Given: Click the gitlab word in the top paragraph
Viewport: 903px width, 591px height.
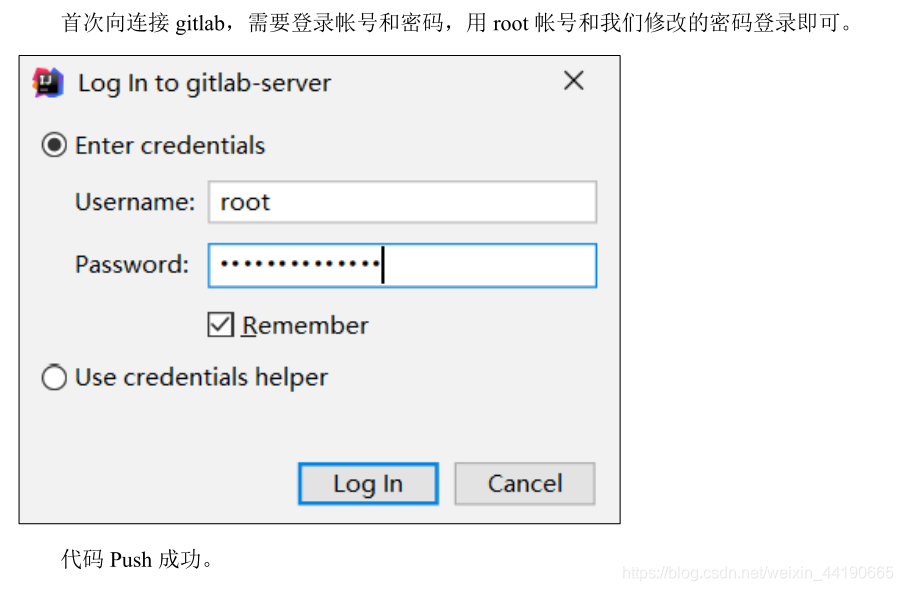Looking at the screenshot, I should [200, 24].
